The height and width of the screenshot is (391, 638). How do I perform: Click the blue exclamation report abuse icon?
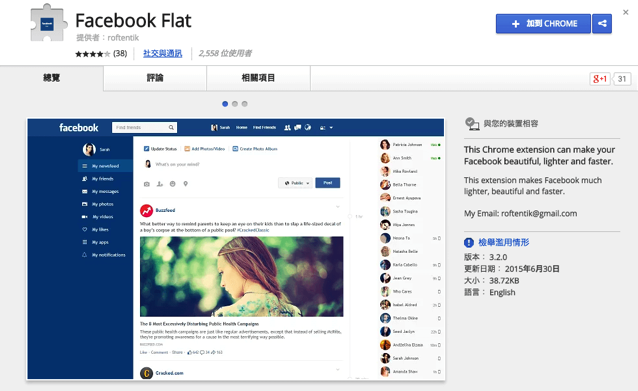tap(469, 242)
